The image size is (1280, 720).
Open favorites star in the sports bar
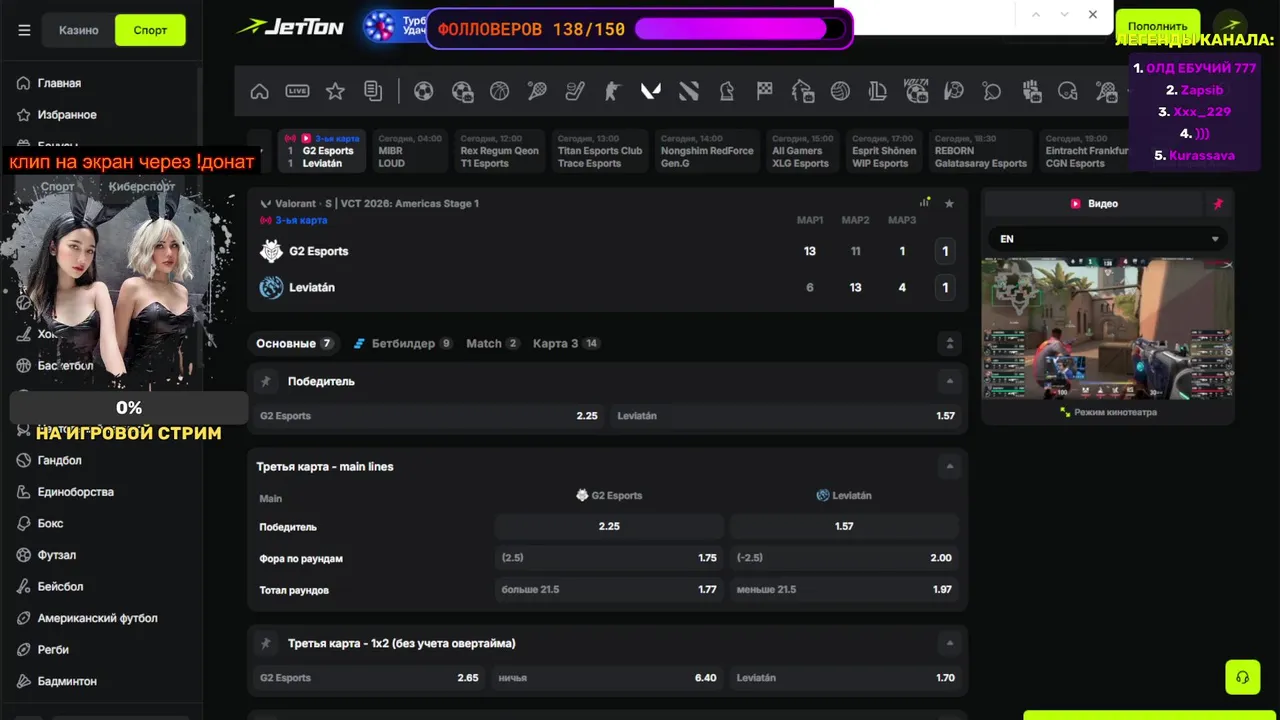(335, 91)
